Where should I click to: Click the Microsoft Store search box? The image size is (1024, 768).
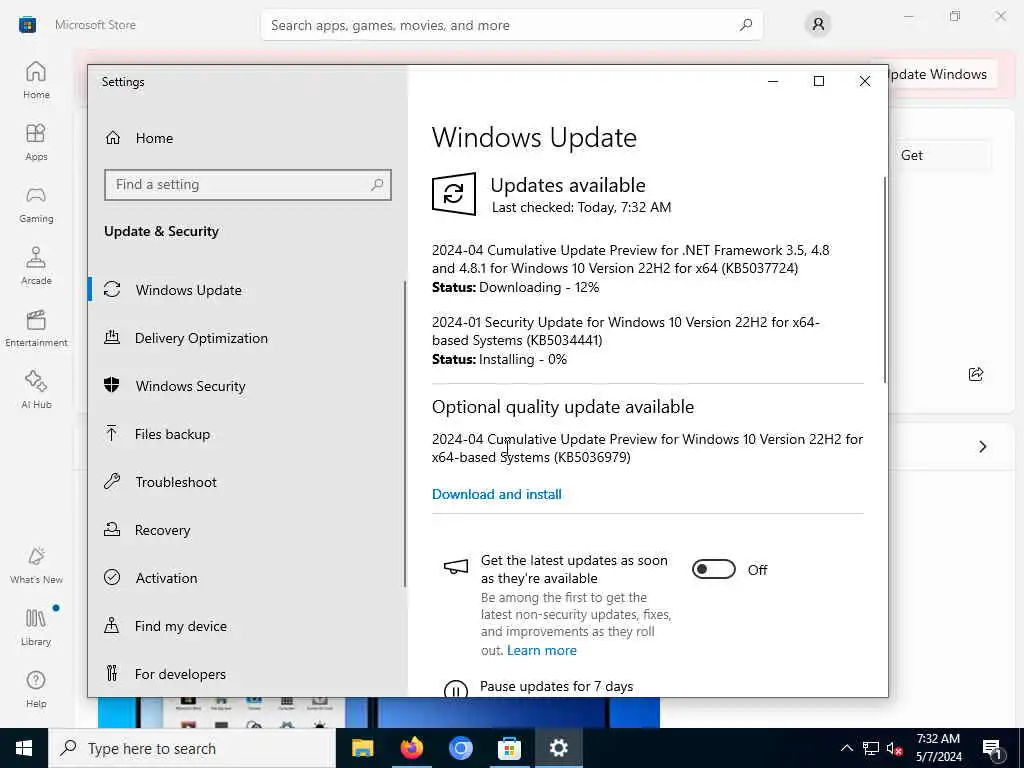[x=511, y=25]
